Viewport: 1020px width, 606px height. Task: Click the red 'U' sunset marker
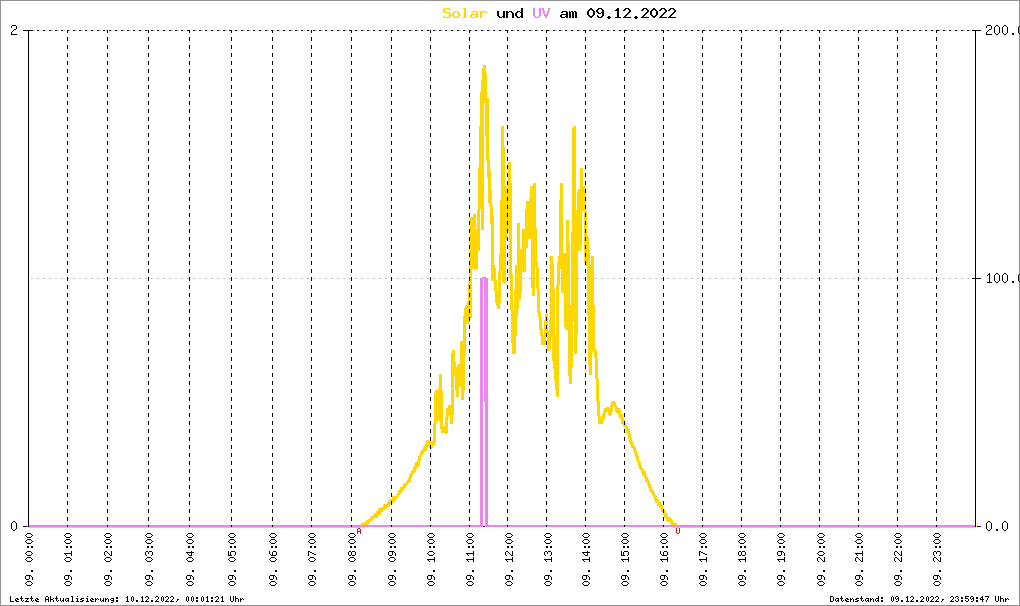point(678,531)
